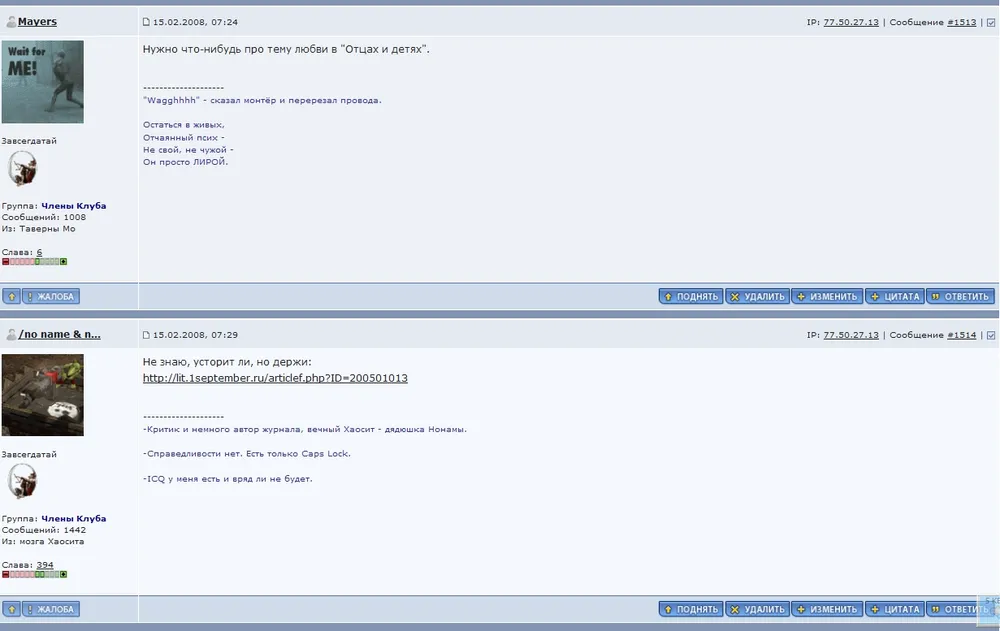Open the lit.1september.ru article link
This screenshot has height=631, width=1000.
[275, 378]
